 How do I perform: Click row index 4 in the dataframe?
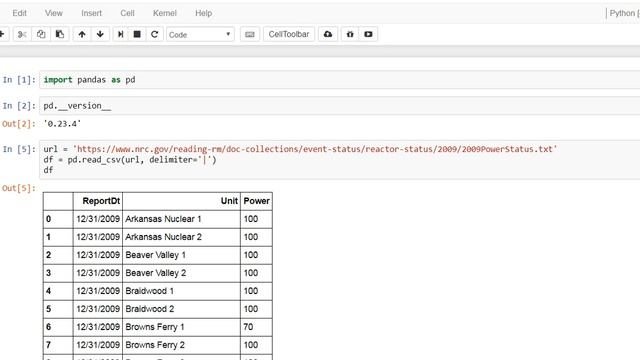pyautogui.click(x=58, y=291)
